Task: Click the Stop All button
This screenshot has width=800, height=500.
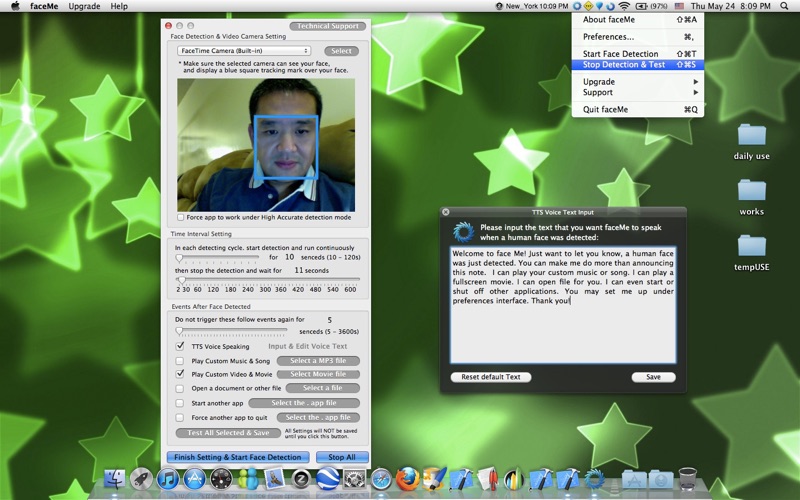Action: [342, 457]
